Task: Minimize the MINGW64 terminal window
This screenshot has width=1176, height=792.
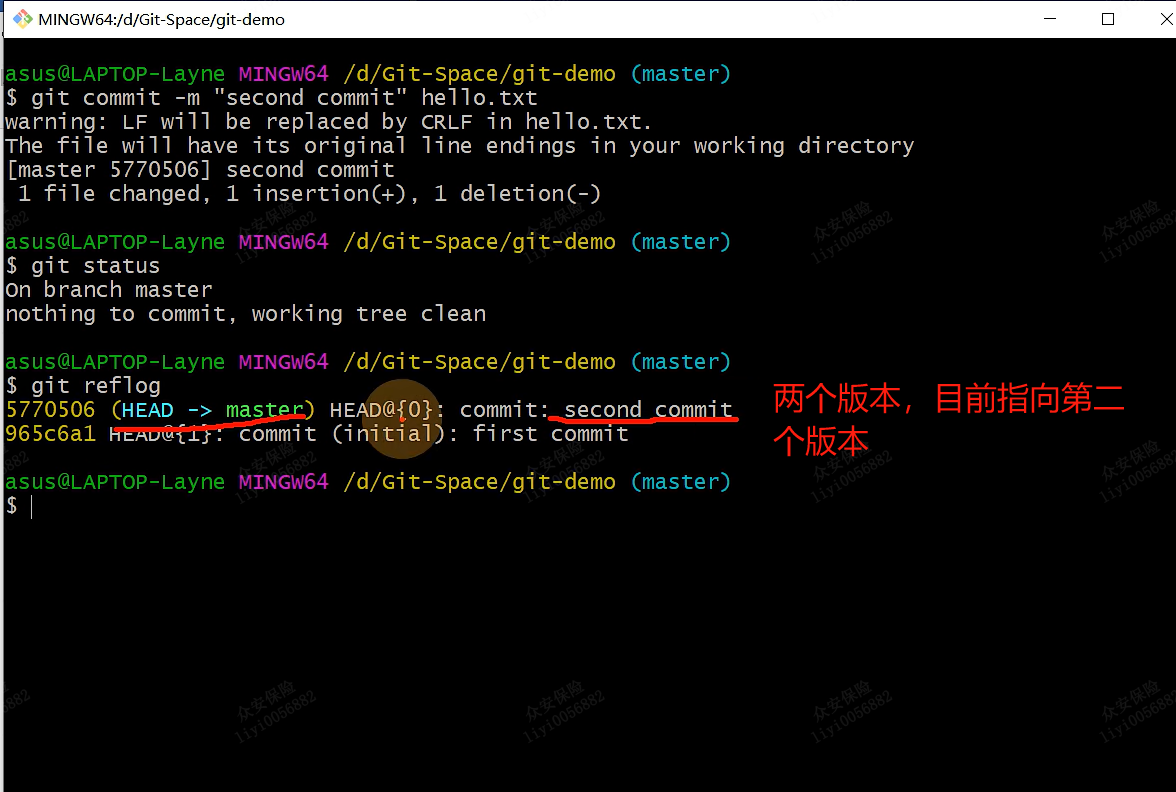Action: pyautogui.click(x=1050, y=19)
